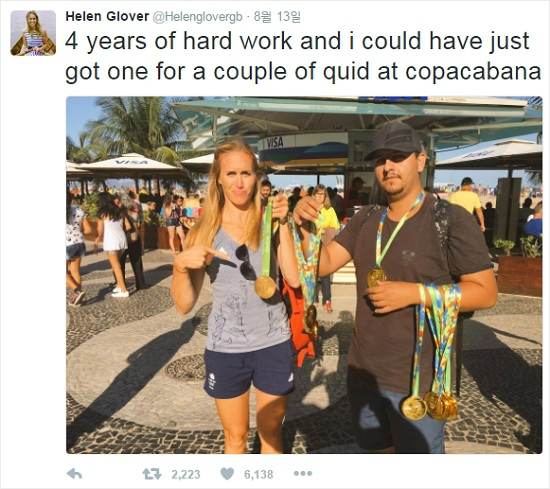View the 6,138 likes count

pyautogui.click(x=259, y=475)
